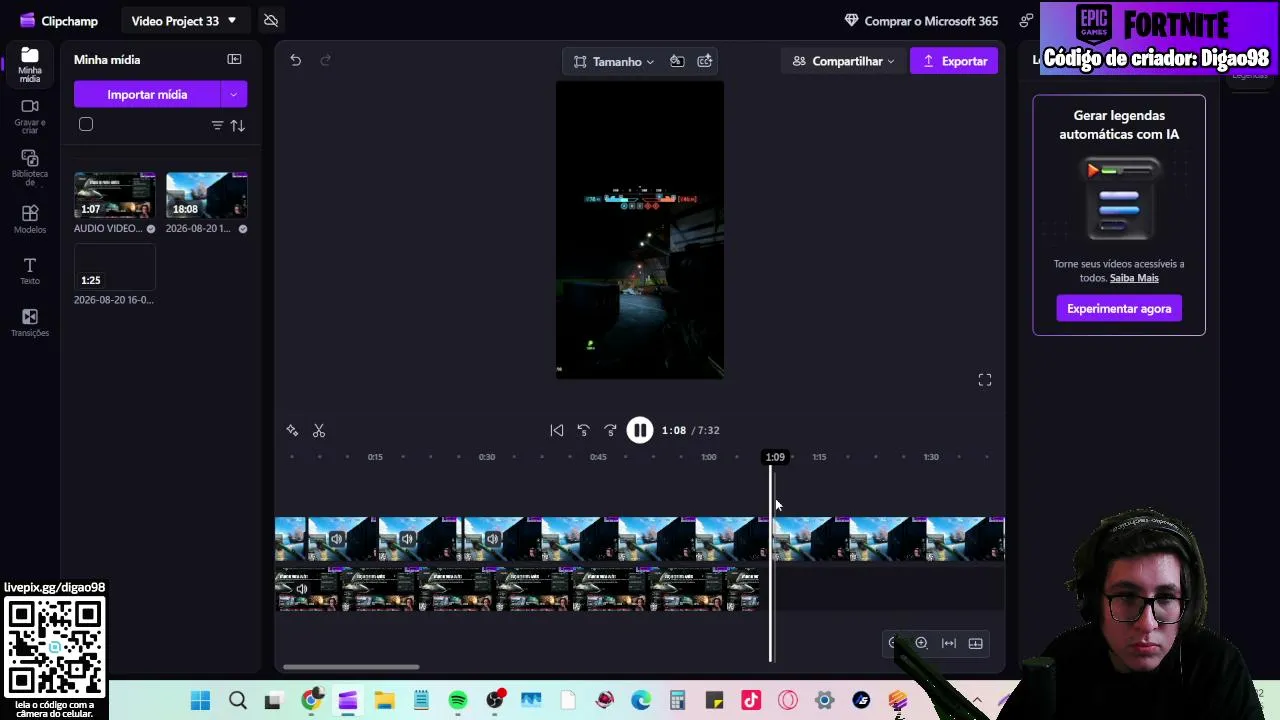This screenshot has width=1280, height=720.
Task: Rewind 5 seconds
Action: click(584, 430)
